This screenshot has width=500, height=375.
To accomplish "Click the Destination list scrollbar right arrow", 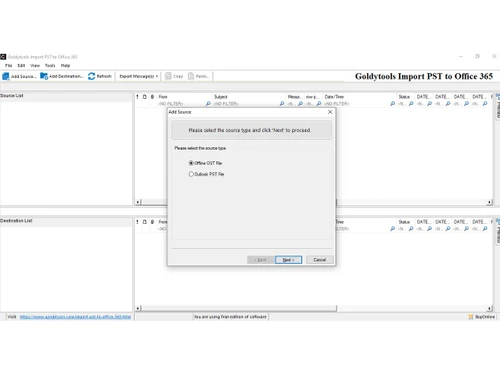I will [x=489, y=308].
